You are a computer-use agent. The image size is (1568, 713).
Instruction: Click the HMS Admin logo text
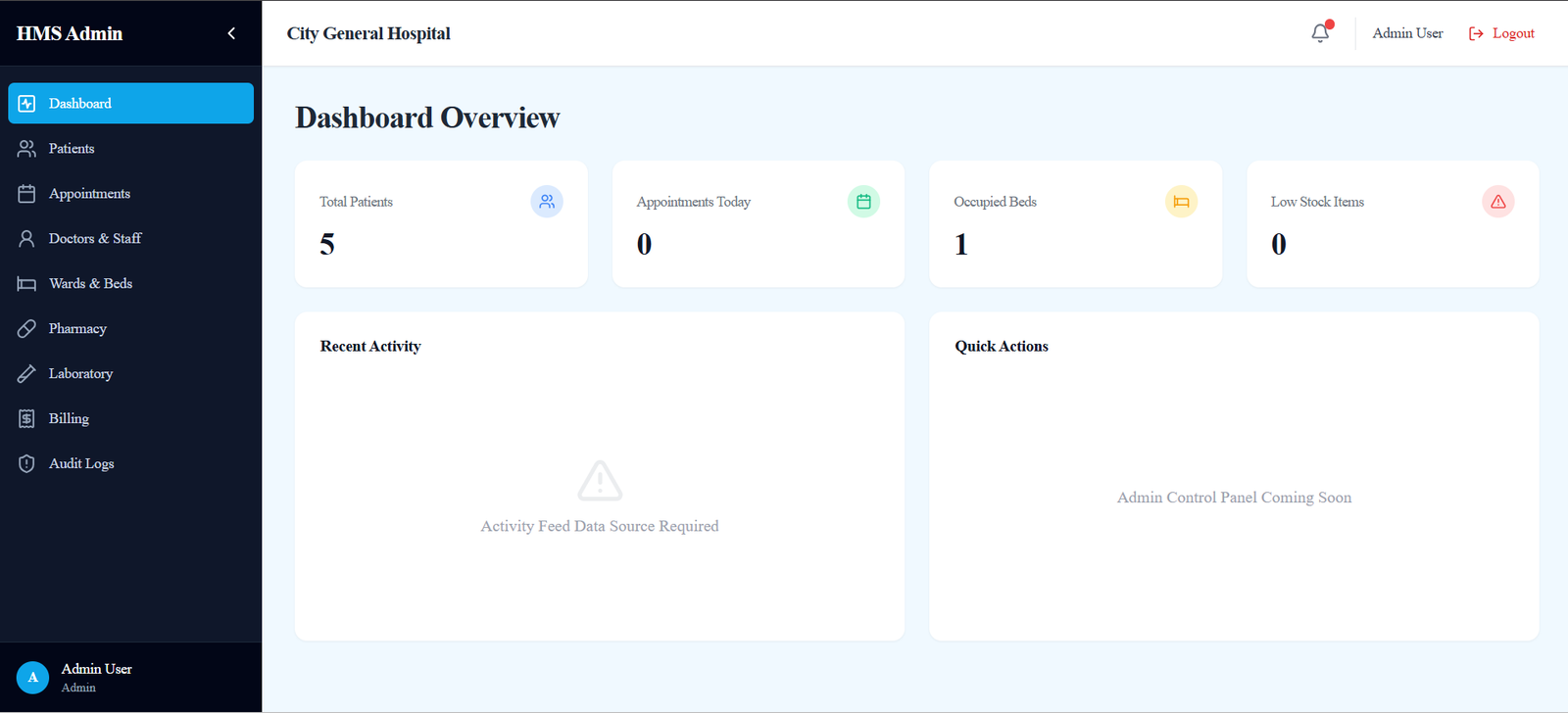(x=70, y=33)
